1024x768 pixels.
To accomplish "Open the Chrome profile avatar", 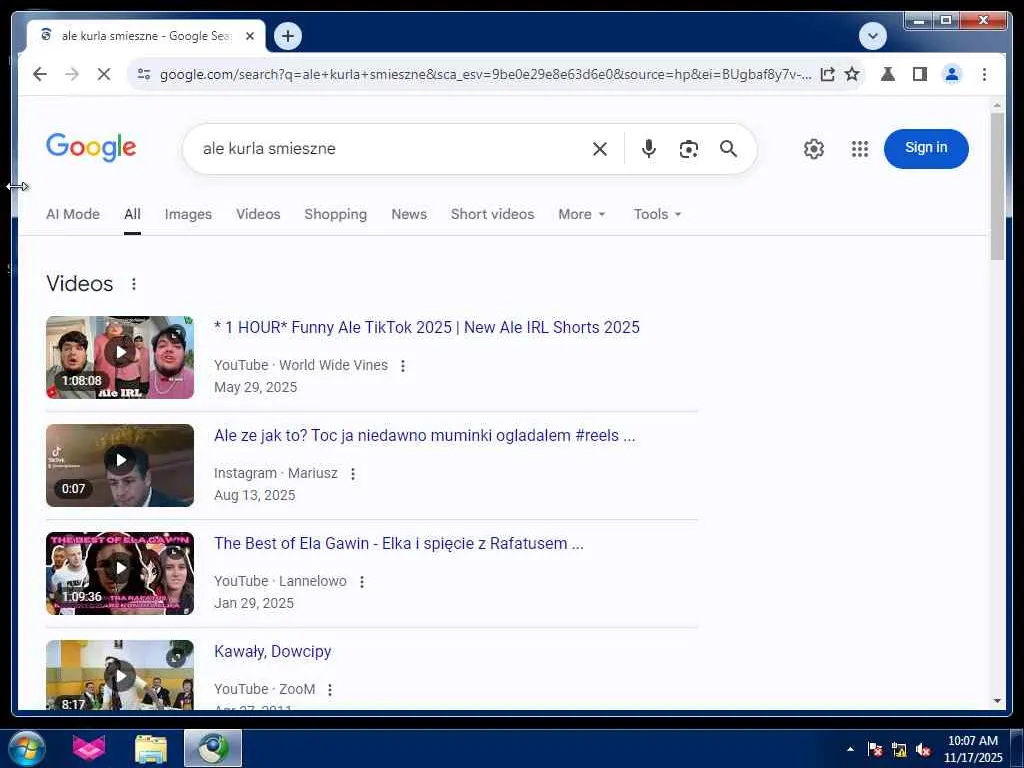I will pos(952,74).
